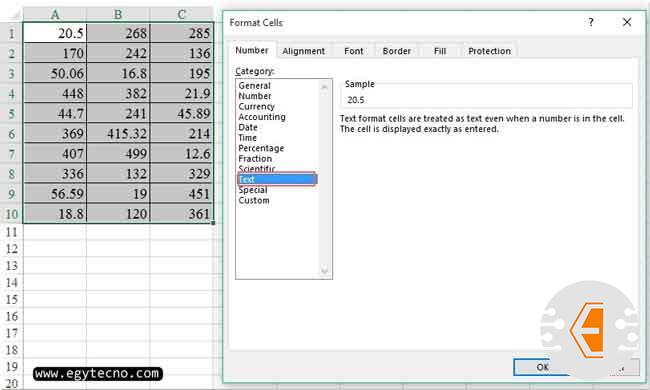Click the Sample preview box showing 20.5

487,99
